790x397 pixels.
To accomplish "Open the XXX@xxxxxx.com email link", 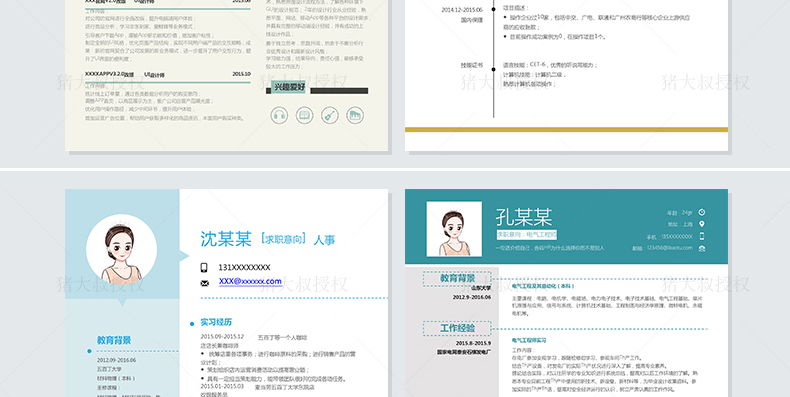I will click(x=250, y=281).
